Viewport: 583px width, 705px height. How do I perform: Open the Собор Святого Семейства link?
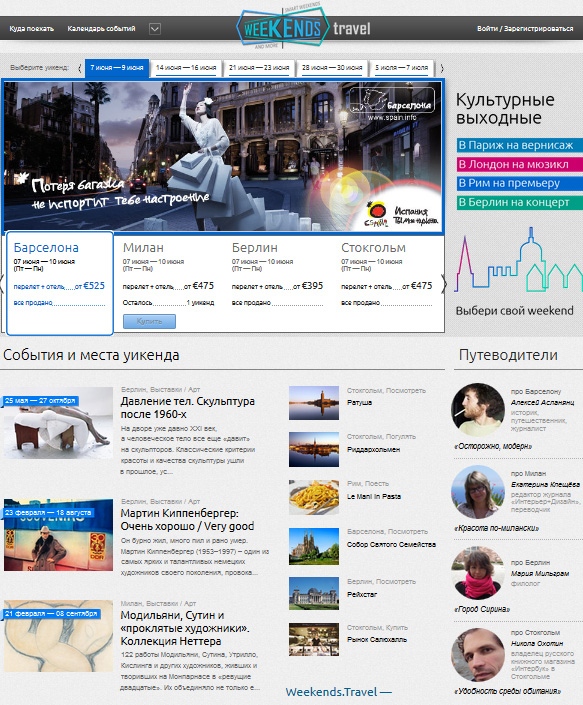pos(391,544)
